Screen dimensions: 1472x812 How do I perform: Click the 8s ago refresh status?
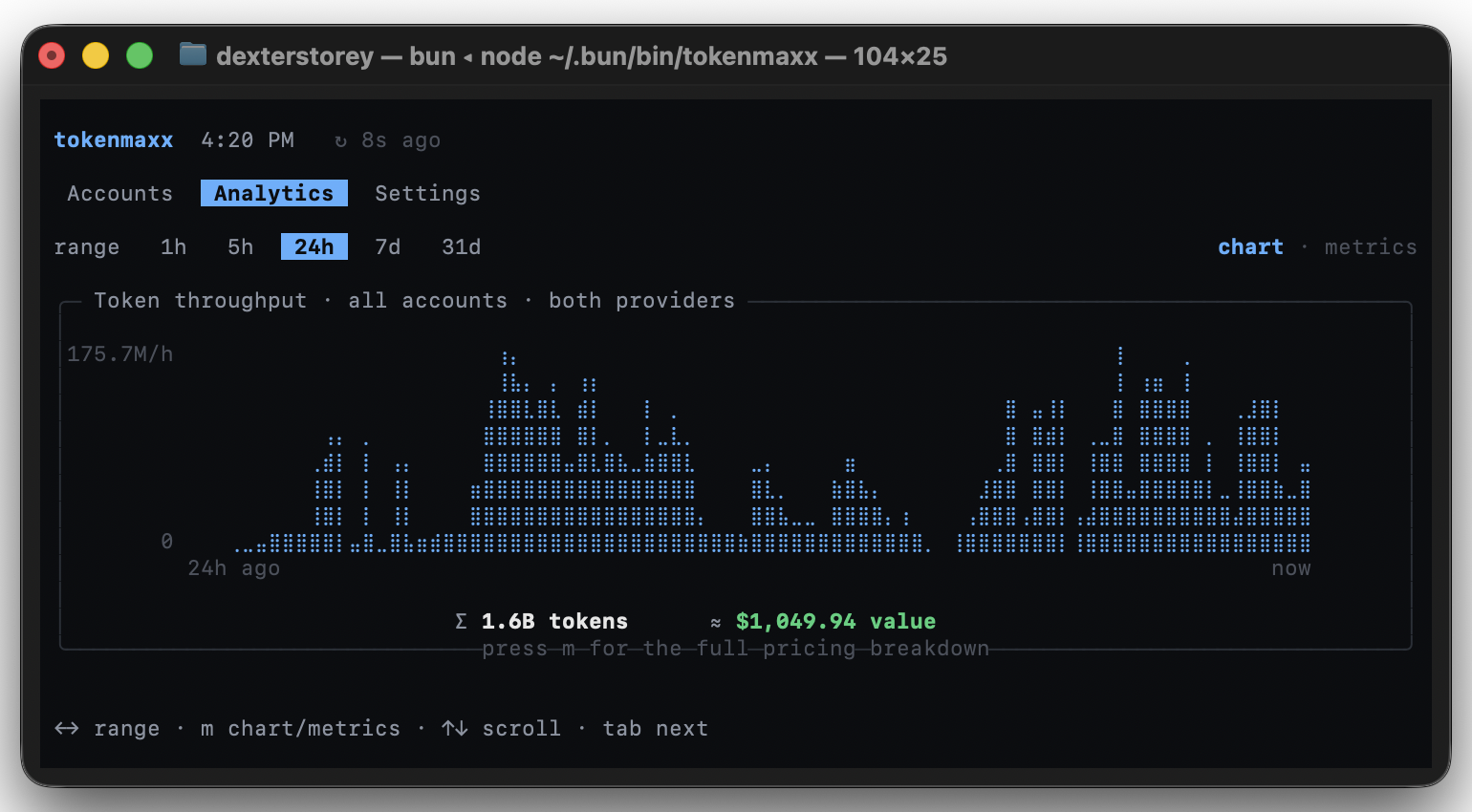coord(400,139)
